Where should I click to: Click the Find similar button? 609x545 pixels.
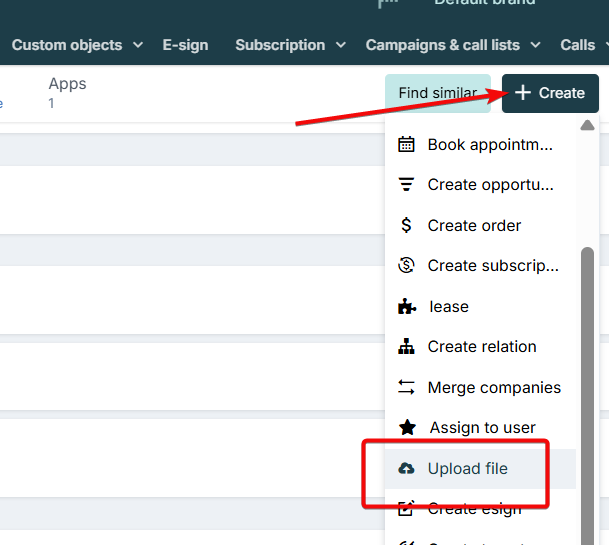click(438, 93)
